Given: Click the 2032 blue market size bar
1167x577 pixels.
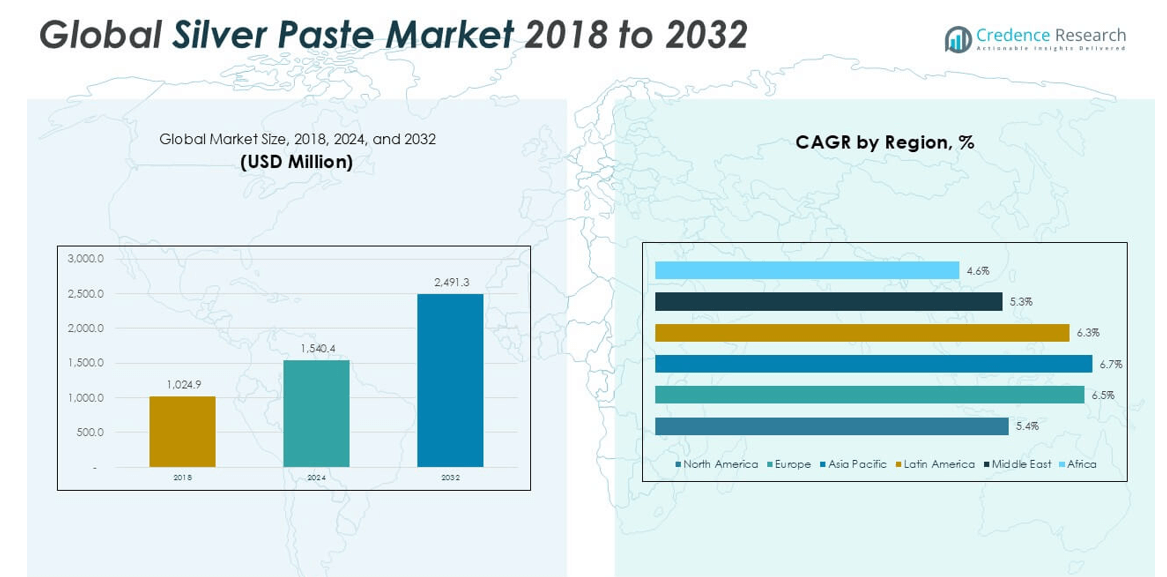Looking at the screenshot, I should tap(450, 381).
